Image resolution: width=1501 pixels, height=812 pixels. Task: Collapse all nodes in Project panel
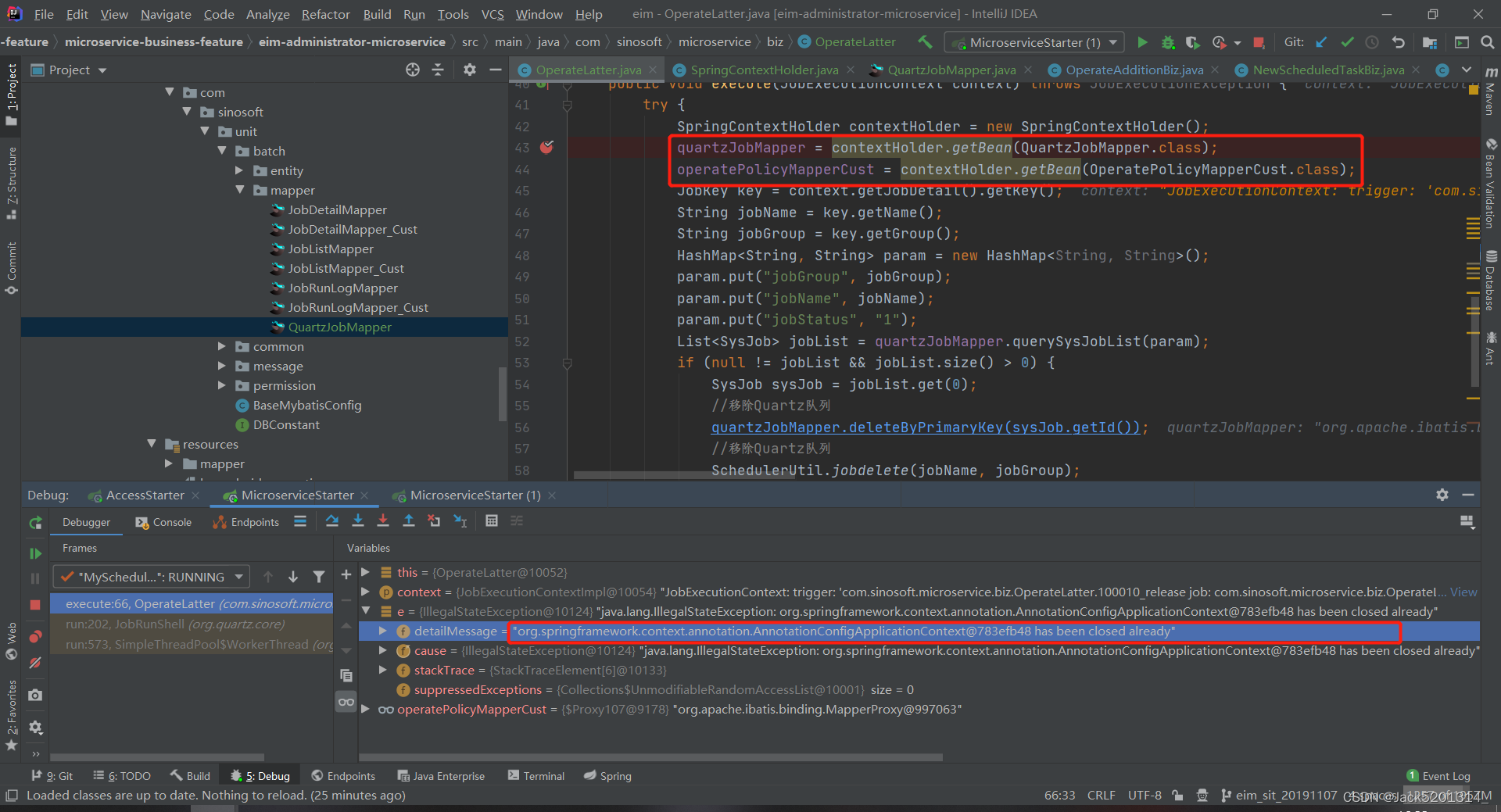click(438, 70)
